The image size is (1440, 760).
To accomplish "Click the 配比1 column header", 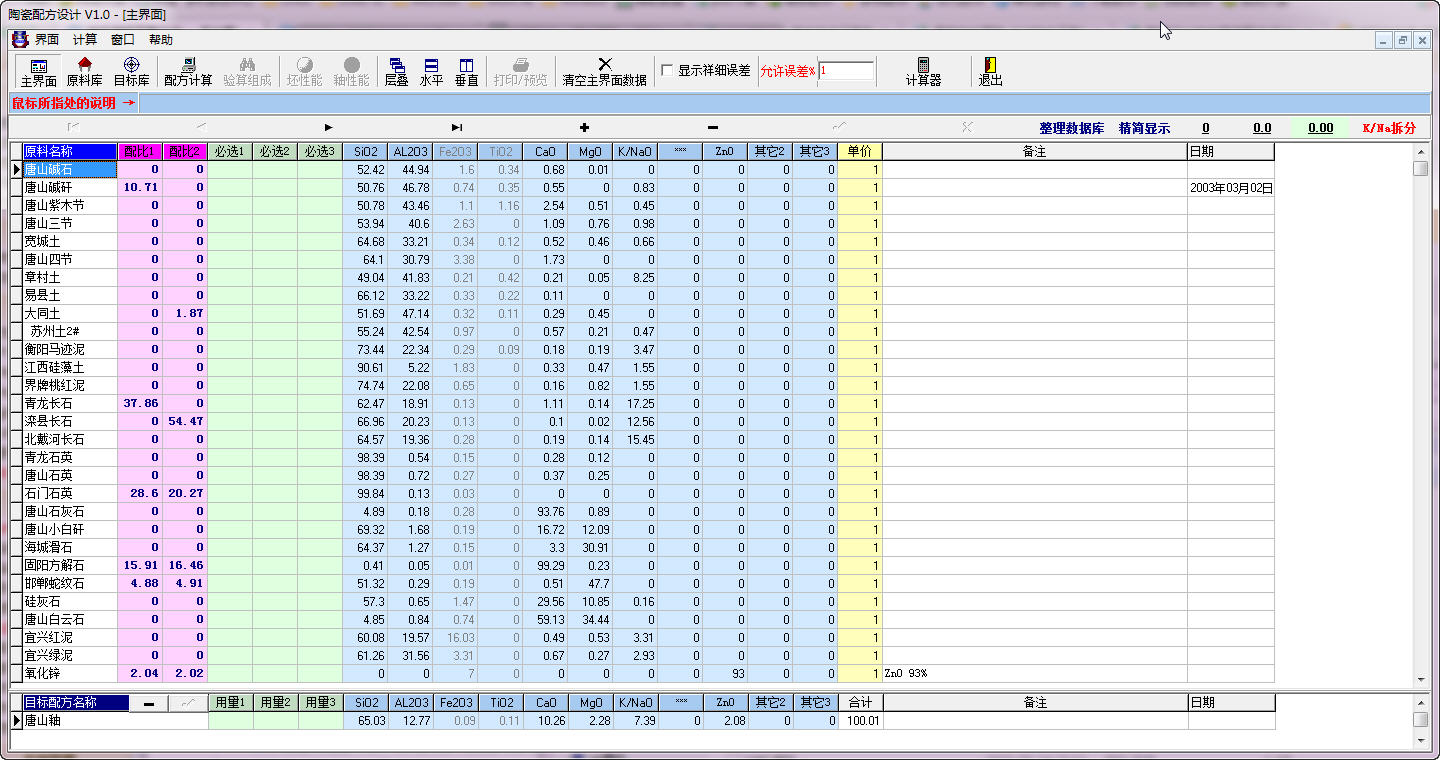I will tap(140, 152).
